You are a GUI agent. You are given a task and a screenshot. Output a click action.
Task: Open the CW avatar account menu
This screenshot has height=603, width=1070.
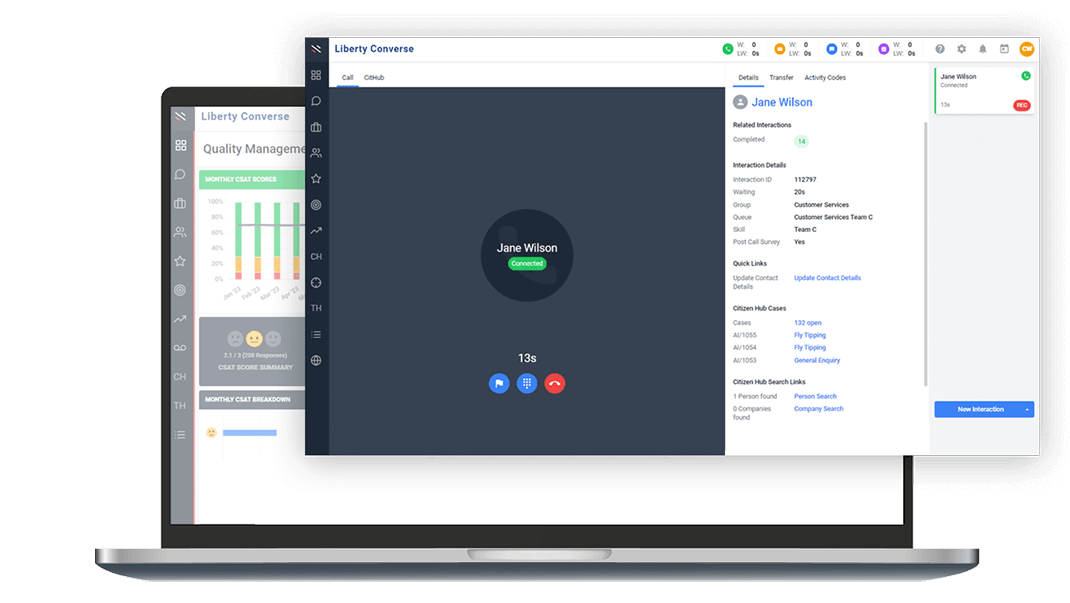coord(1028,48)
